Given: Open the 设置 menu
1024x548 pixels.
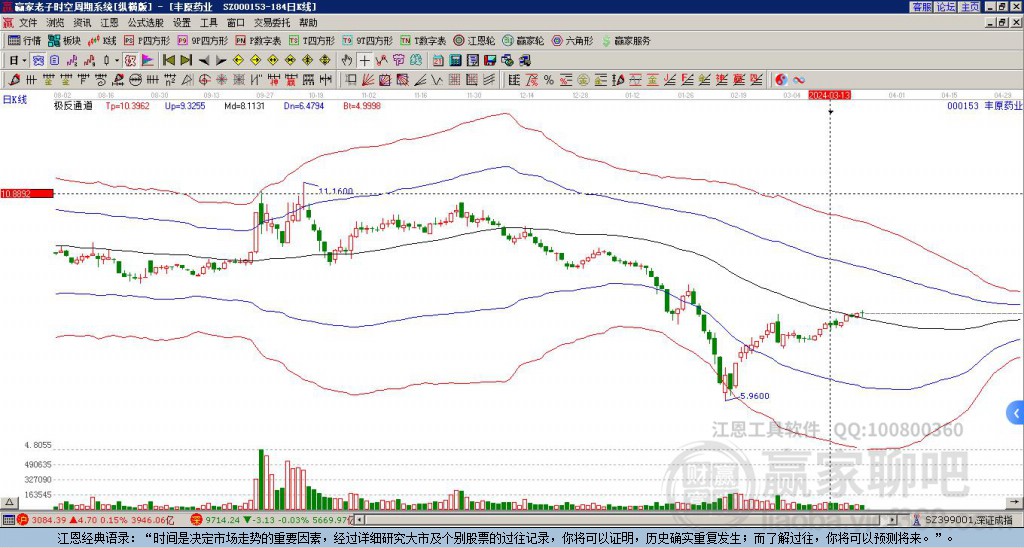Looking at the screenshot, I should pos(182,23).
